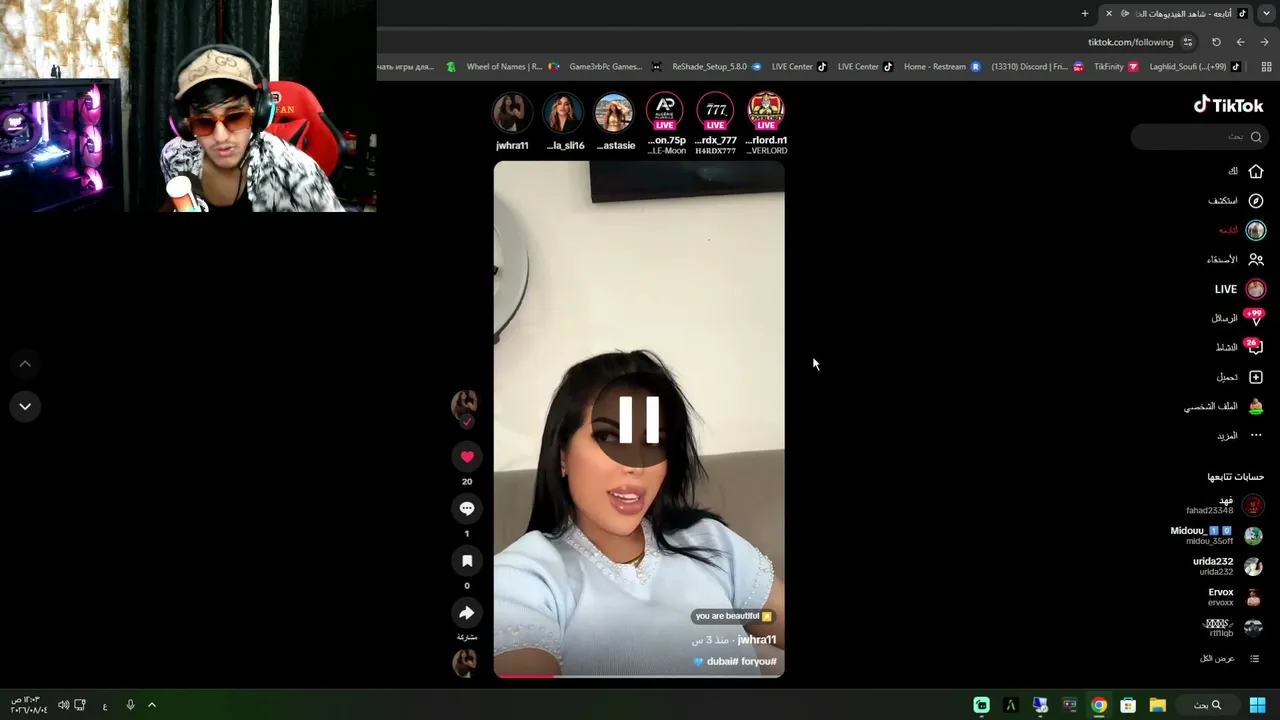
Task: Go back in browser history
Action: [1264, 42]
